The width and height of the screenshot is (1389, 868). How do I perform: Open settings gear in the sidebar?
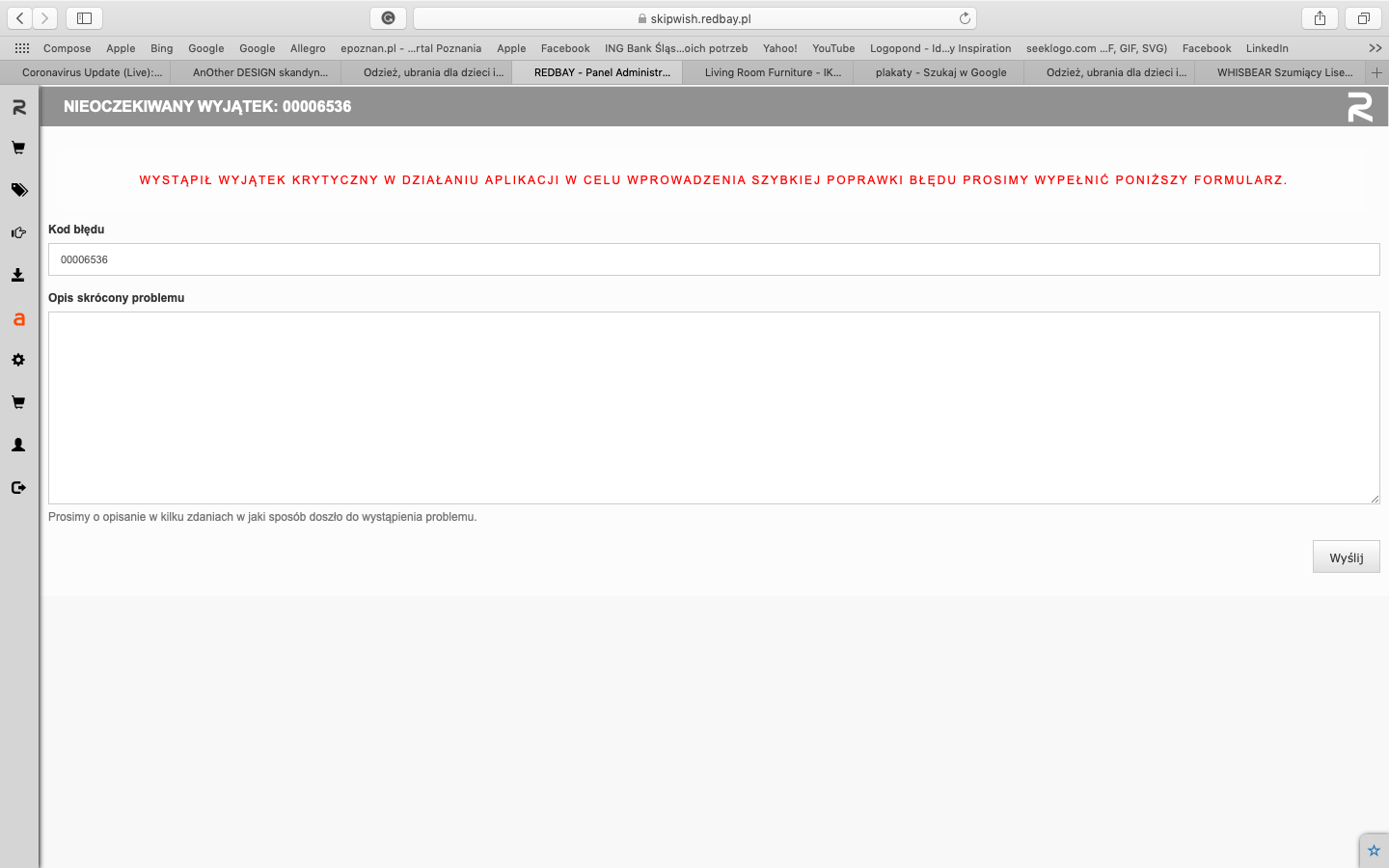(x=18, y=360)
